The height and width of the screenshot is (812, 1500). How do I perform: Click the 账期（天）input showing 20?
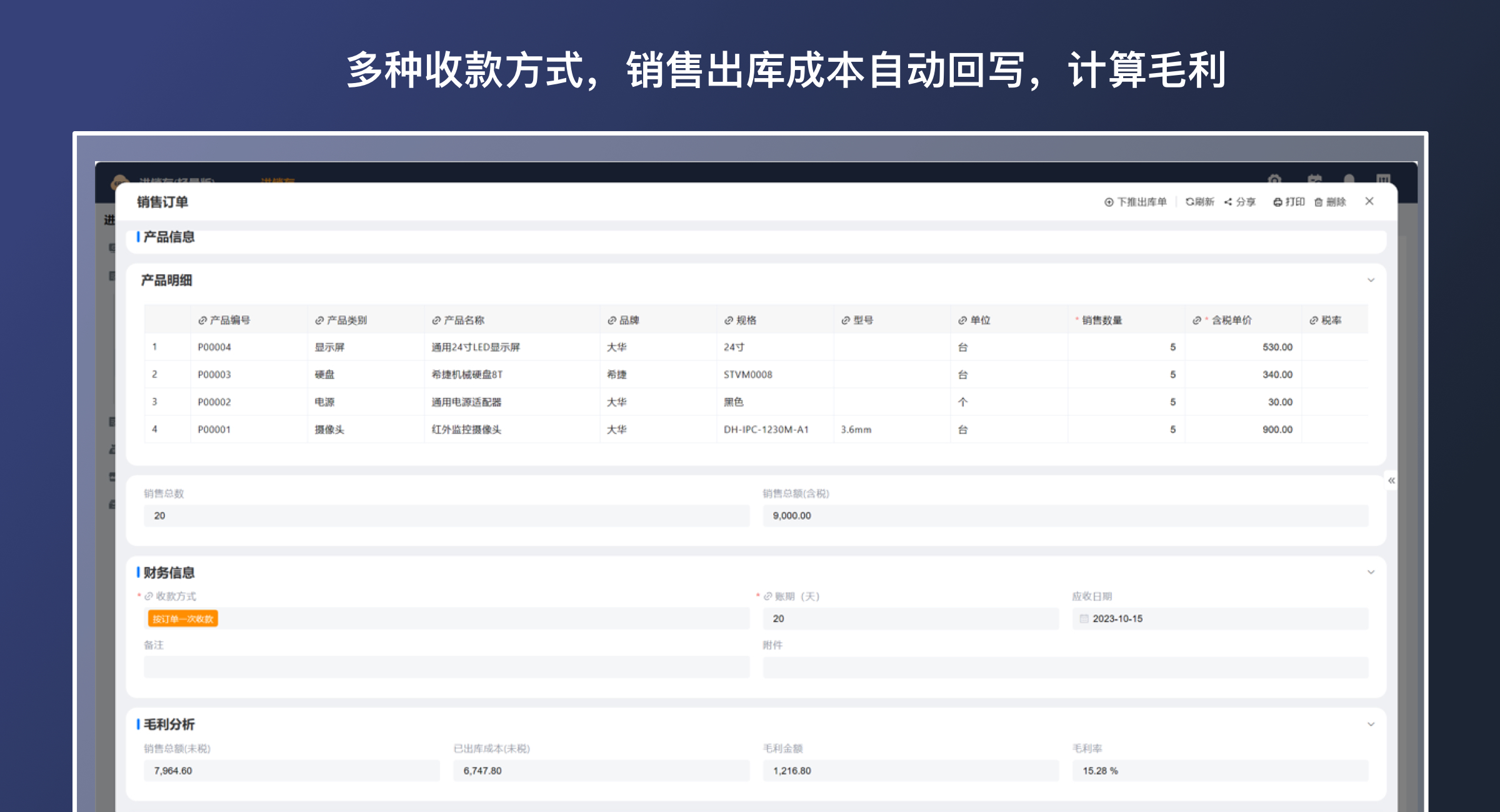[x=910, y=618]
